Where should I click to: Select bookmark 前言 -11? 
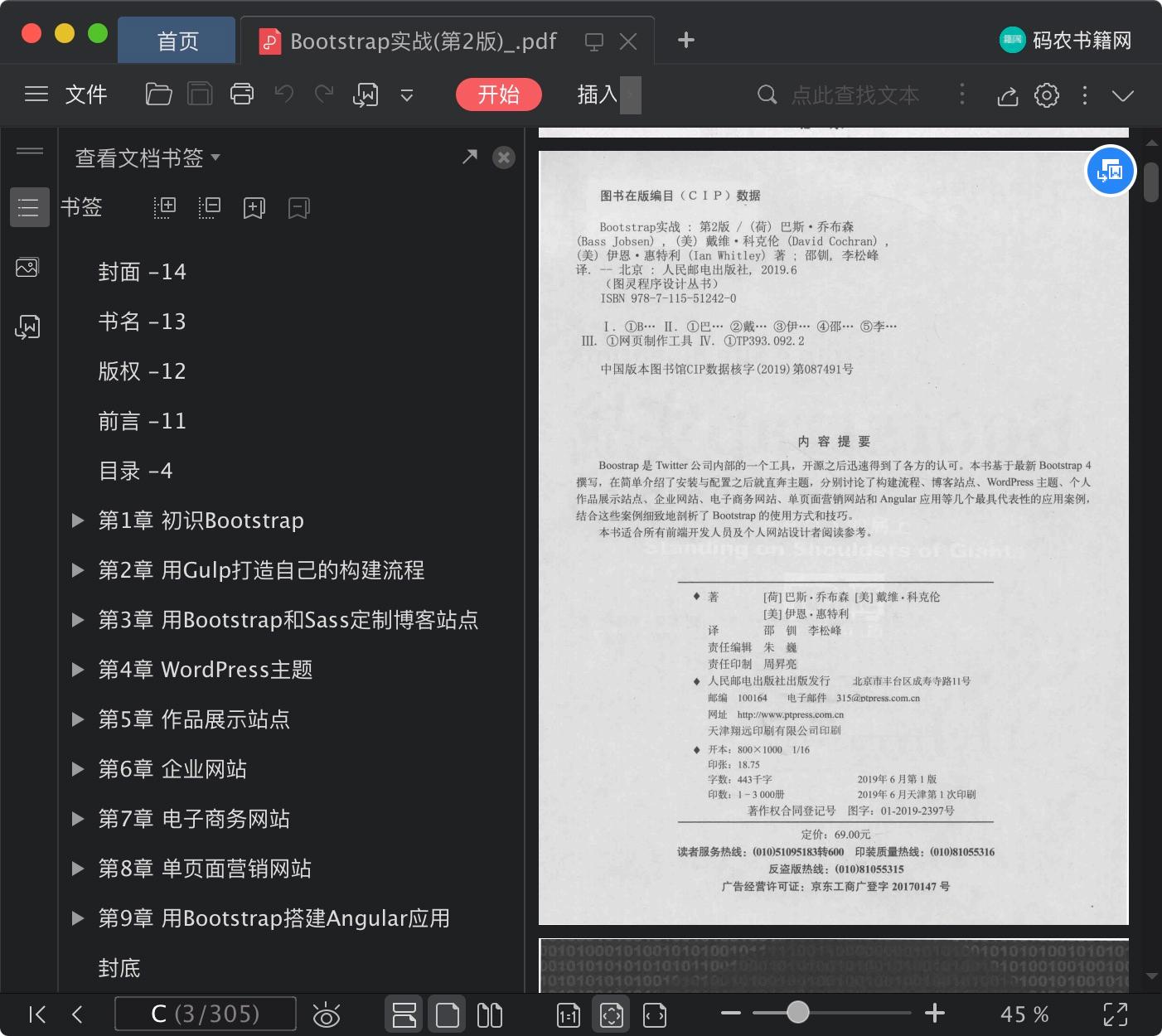click(x=143, y=421)
